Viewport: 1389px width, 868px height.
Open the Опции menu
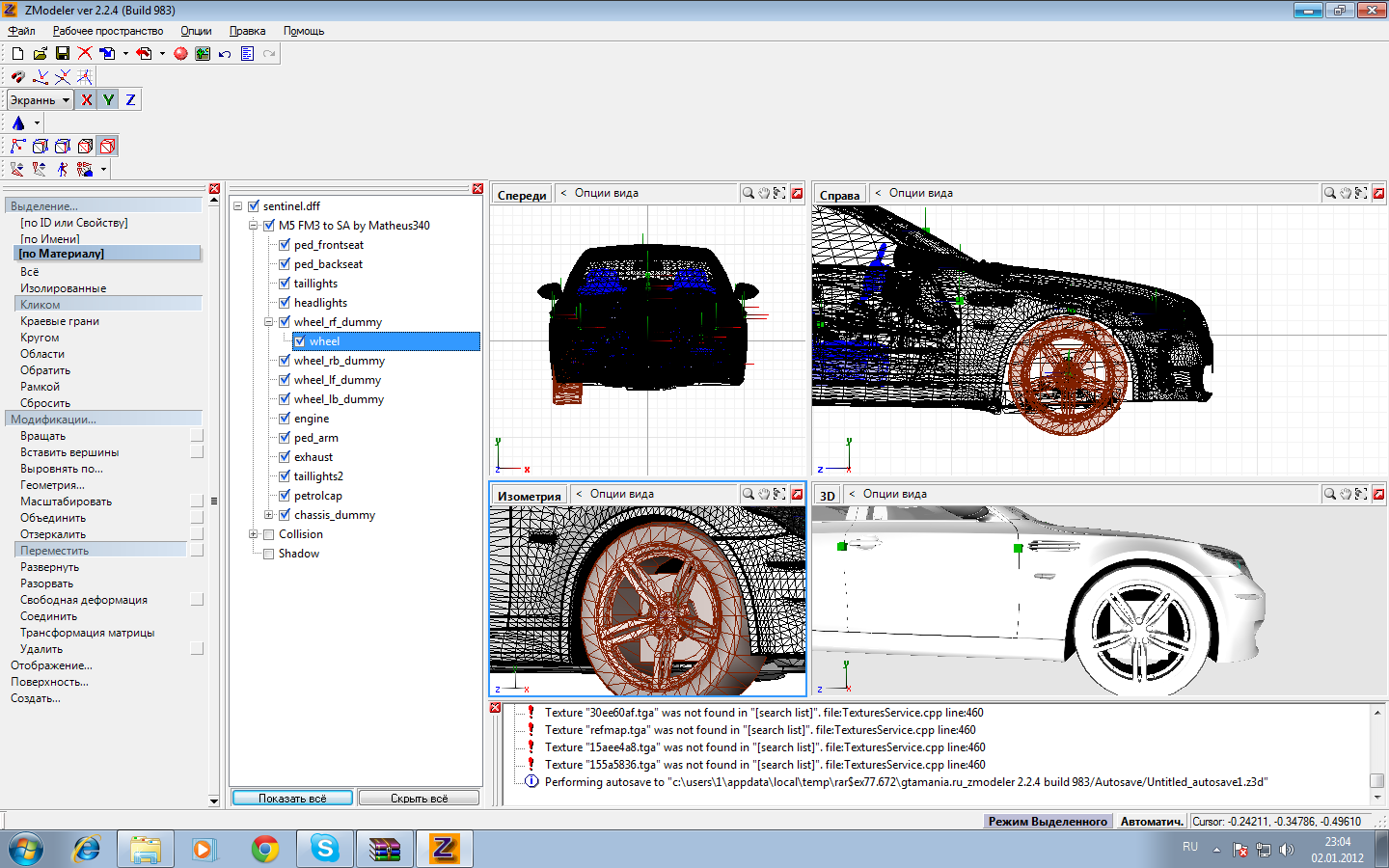coord(196,31)
